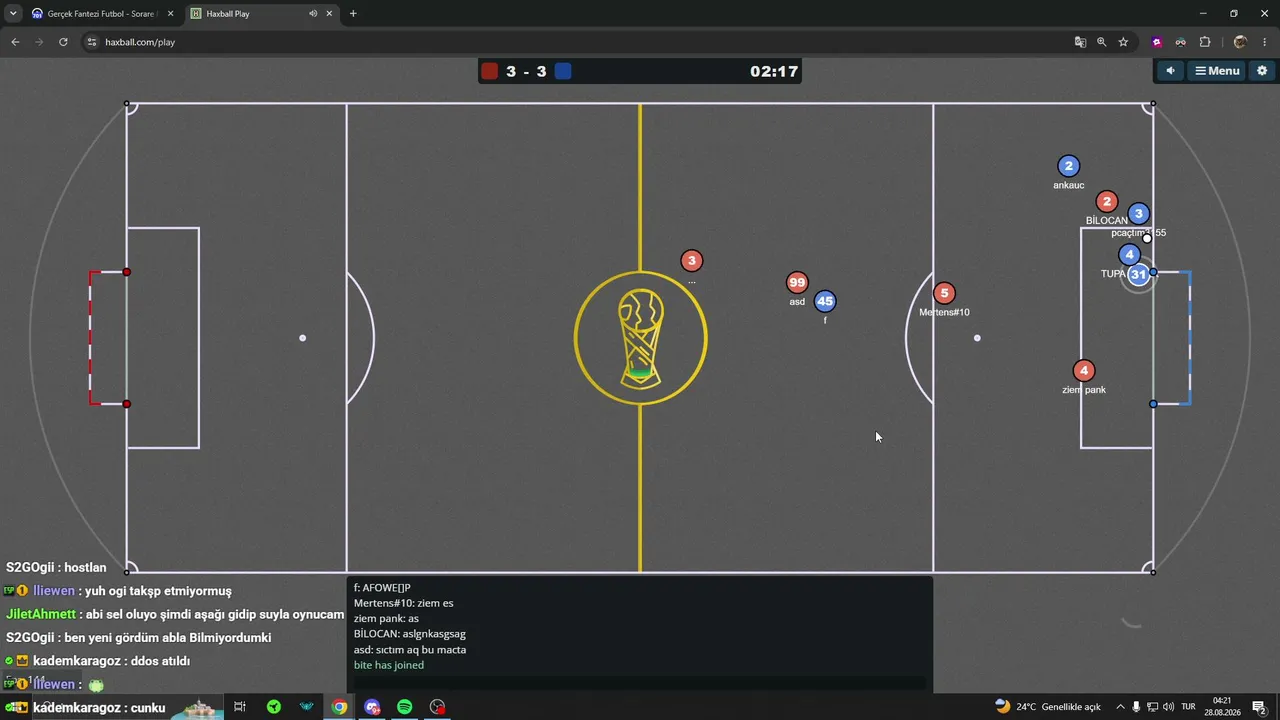Open the teal winged app on taskbar
This screenshot has width=1280, height=720.
tap(307, 707)
